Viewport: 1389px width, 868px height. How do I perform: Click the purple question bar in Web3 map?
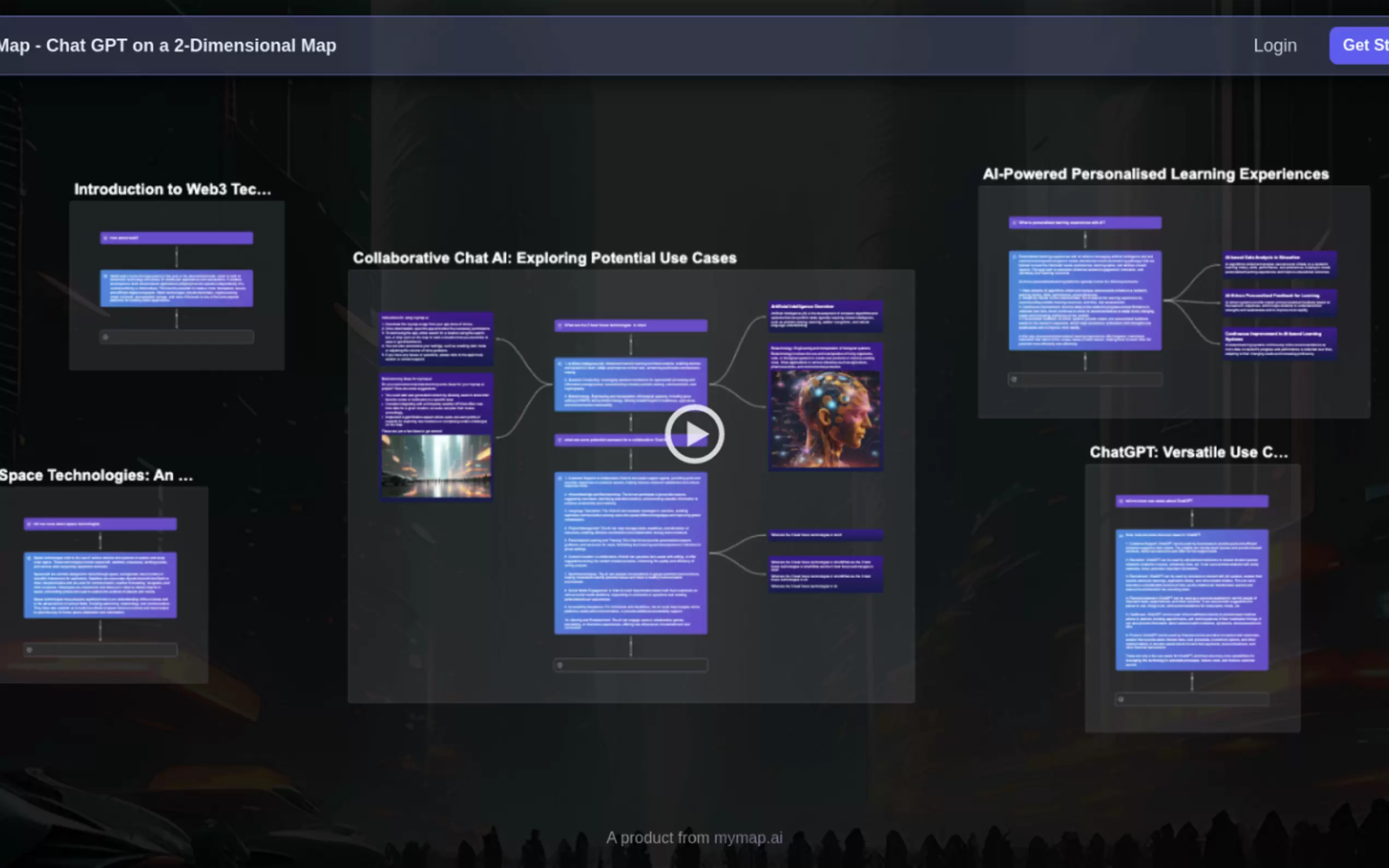pos(176,238)
